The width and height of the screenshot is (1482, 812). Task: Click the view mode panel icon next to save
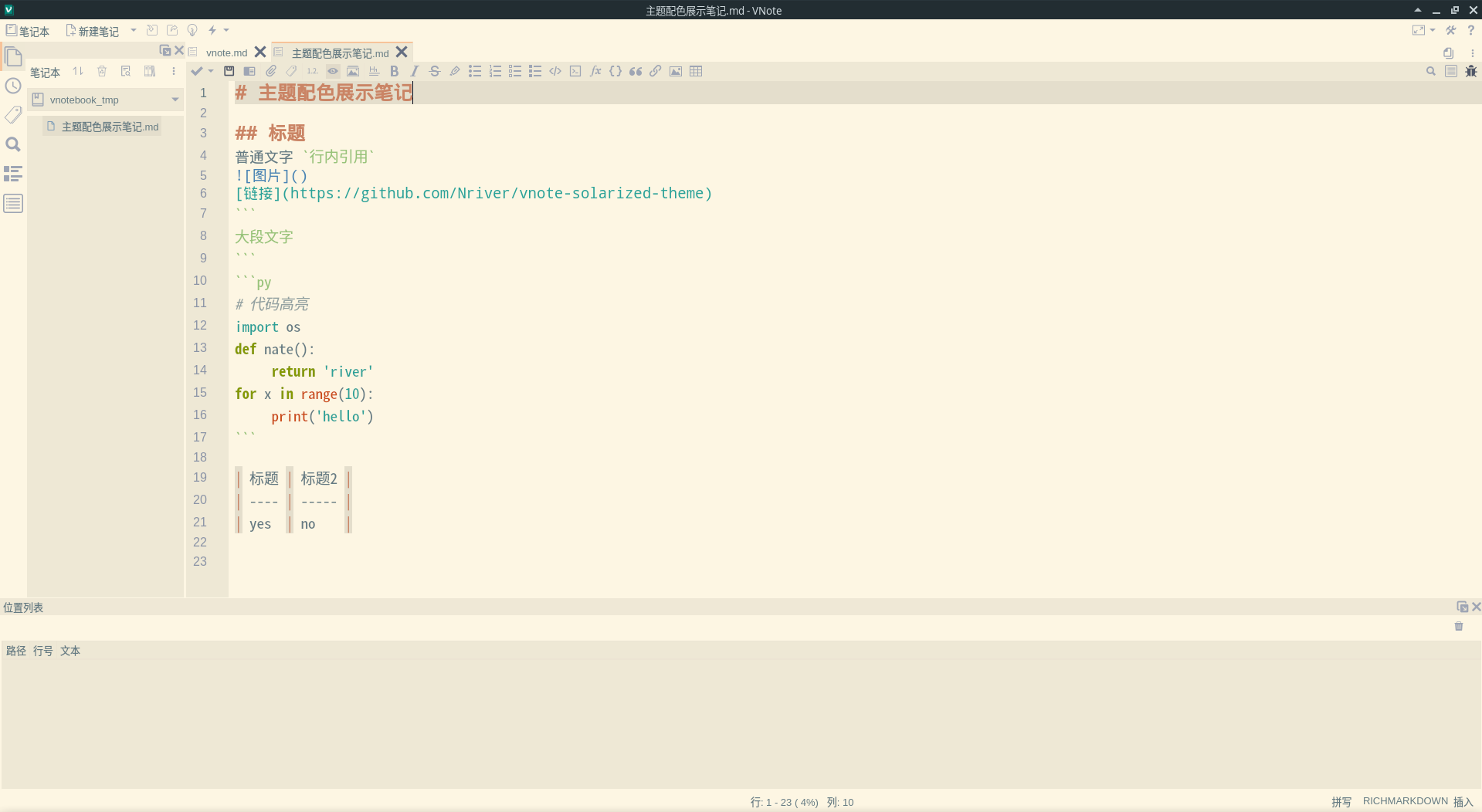click(x=249, y=71)
